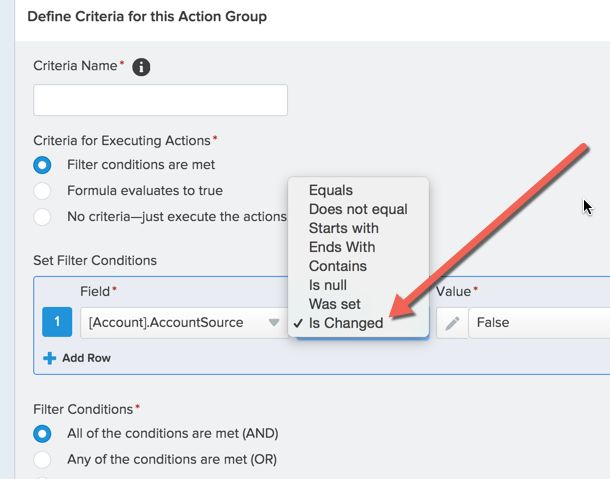
Task: Open the [Account].AccountSource field dropdown arrow
Action: point(274,323)
